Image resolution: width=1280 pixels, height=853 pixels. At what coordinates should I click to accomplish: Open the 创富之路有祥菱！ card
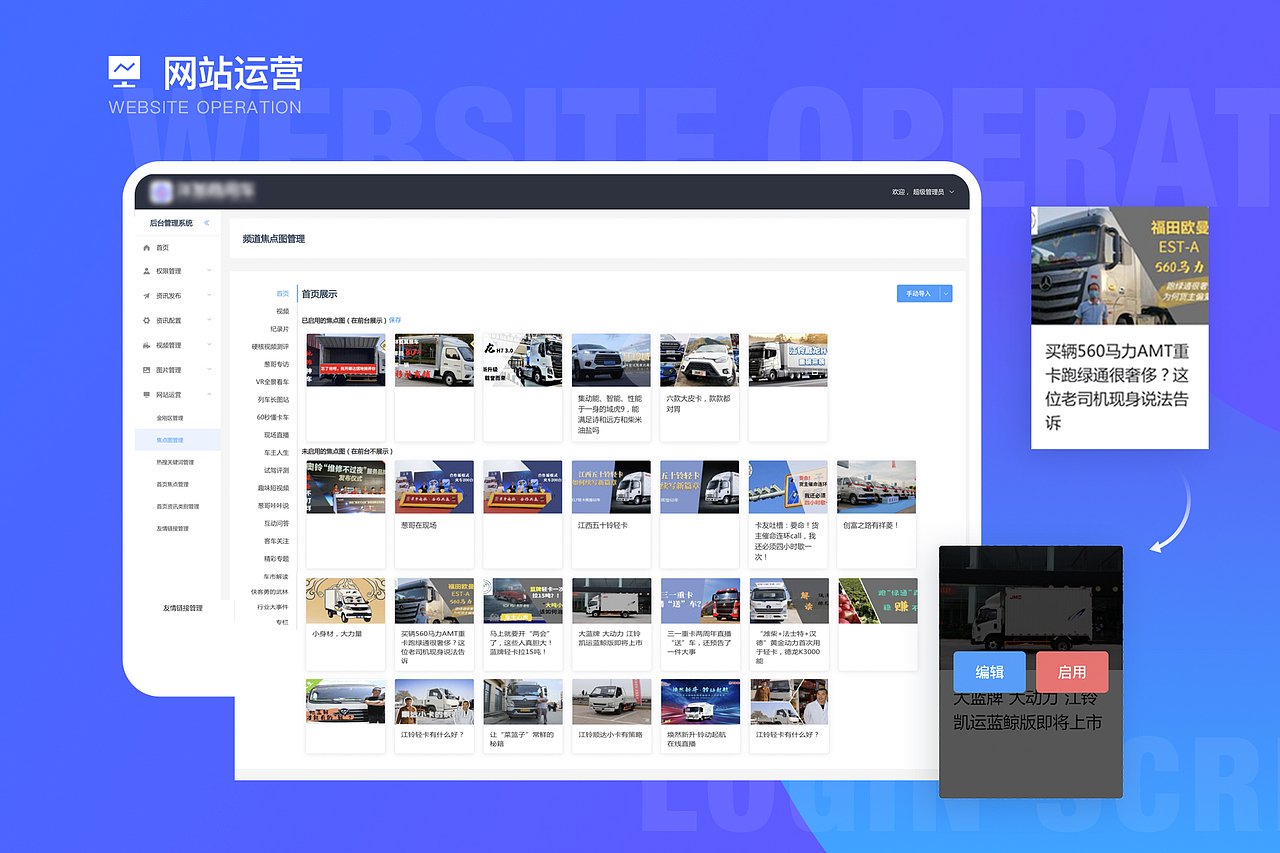[876, 514]
